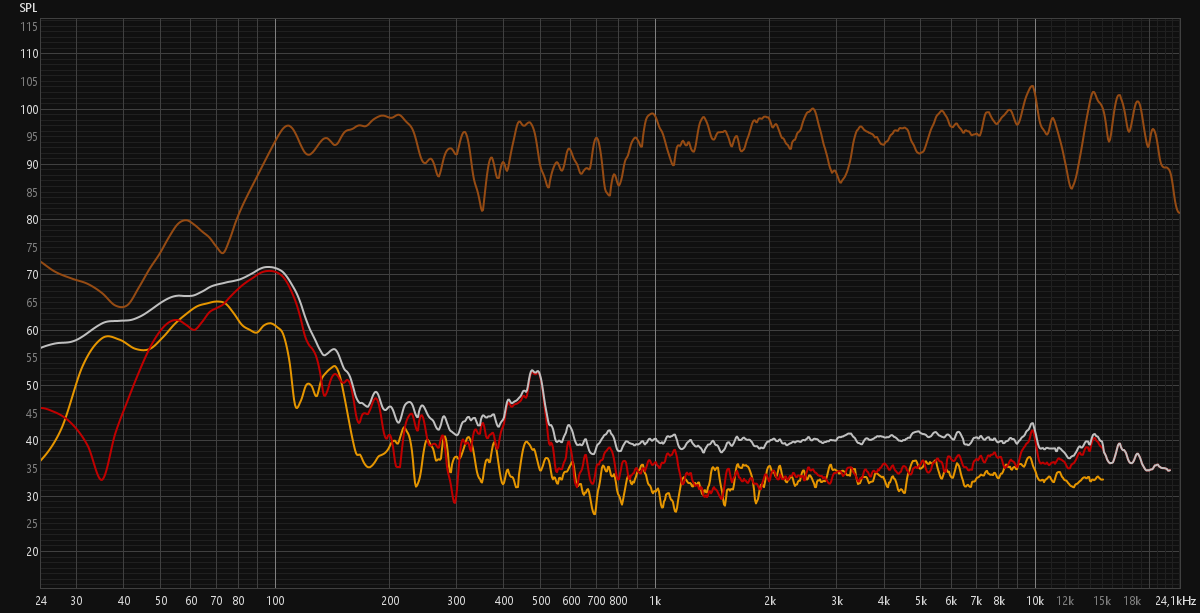Click the 15k frequency axis label
This screenshot has width=1200, height=613.
point(1102,601)
